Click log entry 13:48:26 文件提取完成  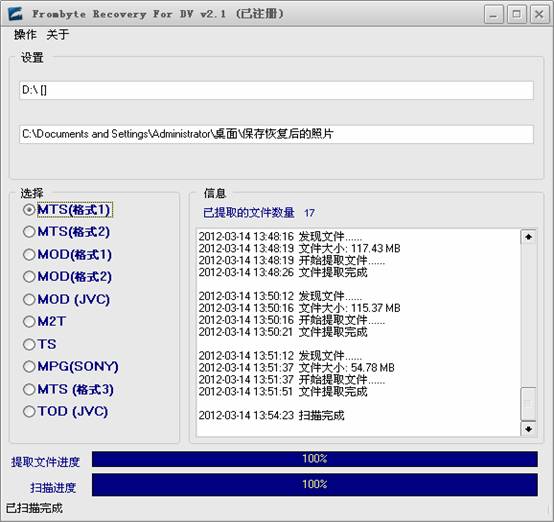283,272
